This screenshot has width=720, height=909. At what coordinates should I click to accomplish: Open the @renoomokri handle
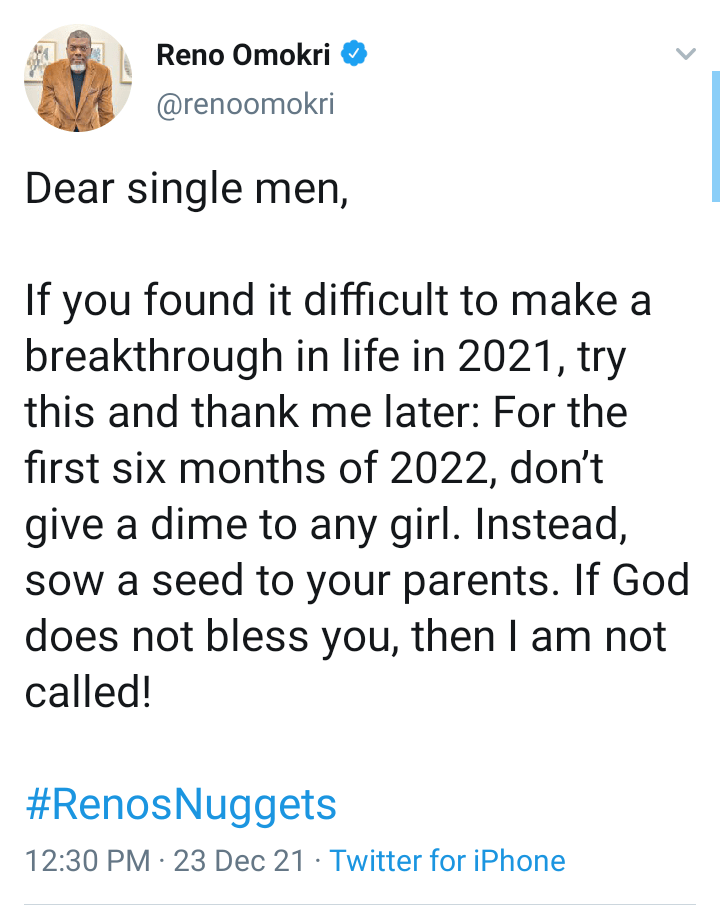(245, 104)
